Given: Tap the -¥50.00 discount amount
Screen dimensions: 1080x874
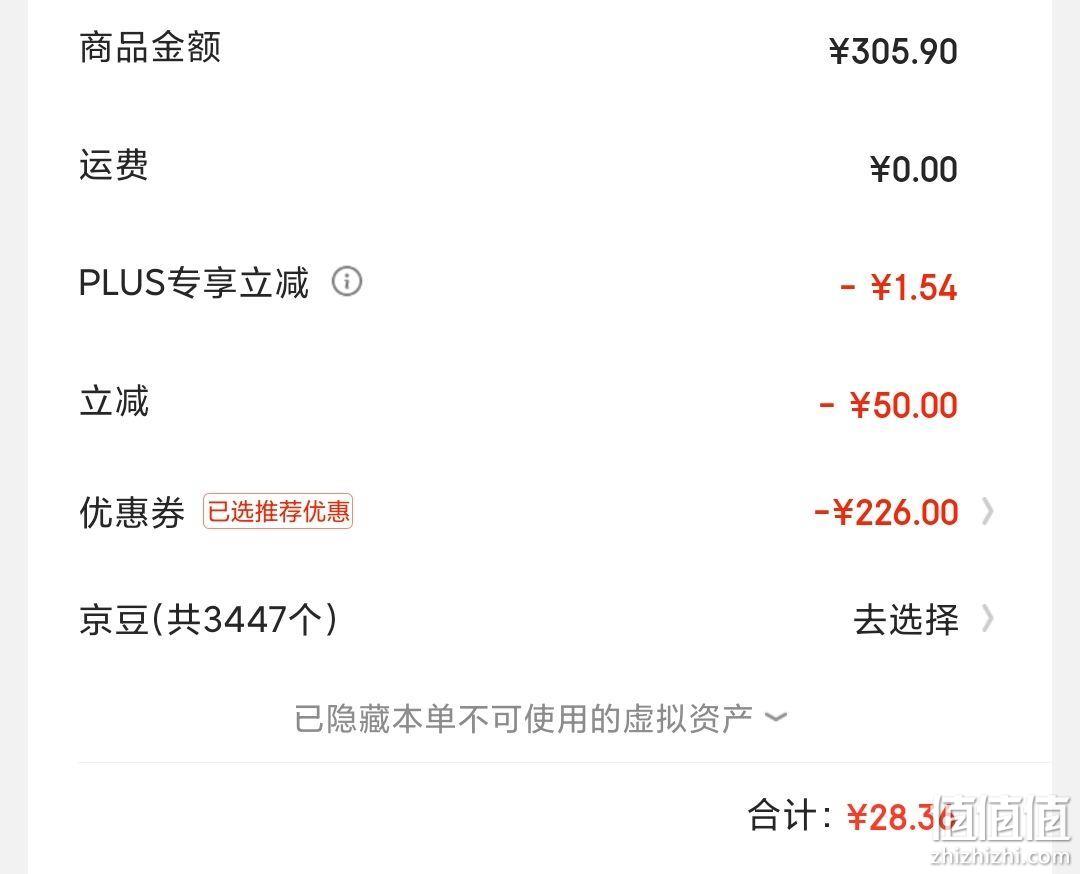Looking at the screenshot, I should pyautogui.click(x=889, y=405).
